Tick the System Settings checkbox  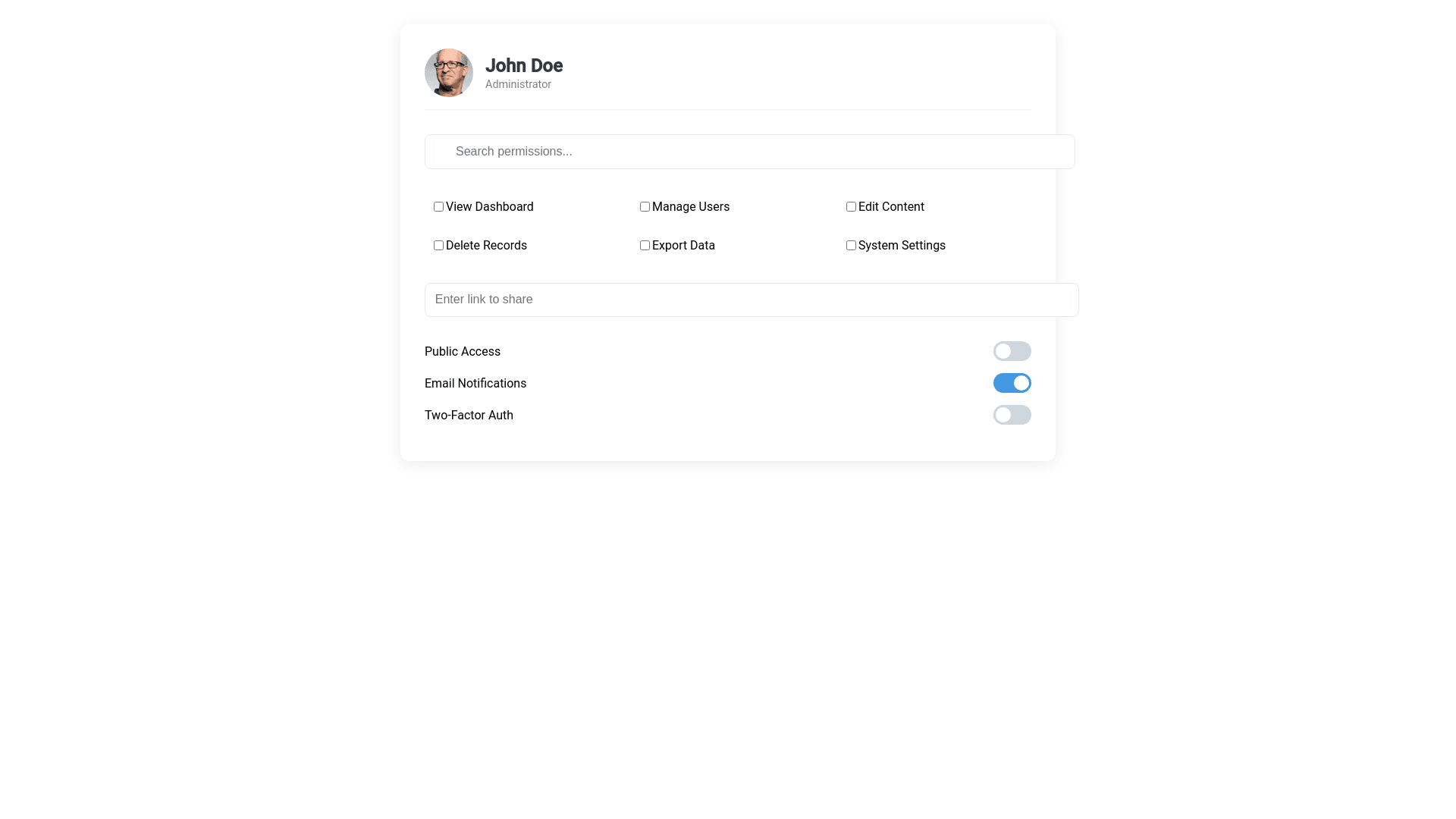click(x=851, y=245)
